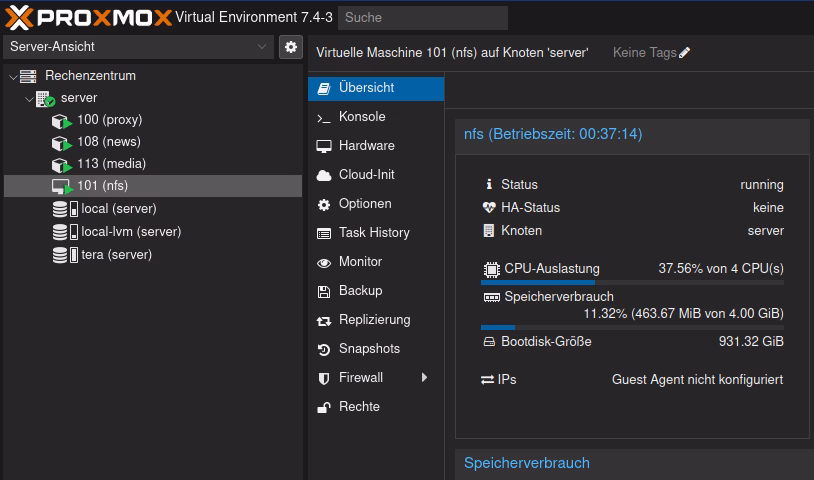Open the Übersicht tab
The image size is (814, 480).
pyautogui.click(x=376, y=88)
